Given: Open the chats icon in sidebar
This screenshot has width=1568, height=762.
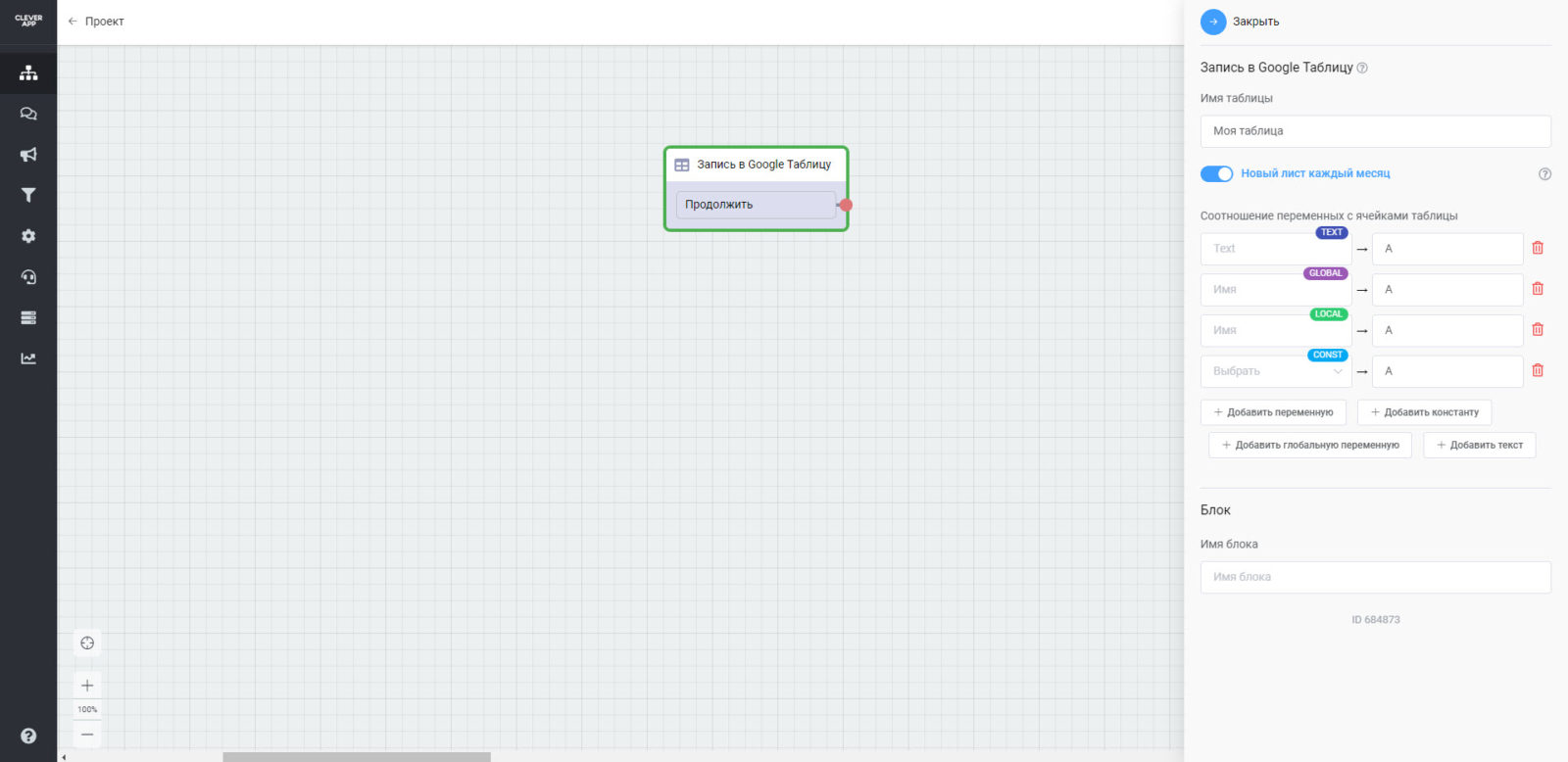Looking at the screenshot, I should 28,114.
